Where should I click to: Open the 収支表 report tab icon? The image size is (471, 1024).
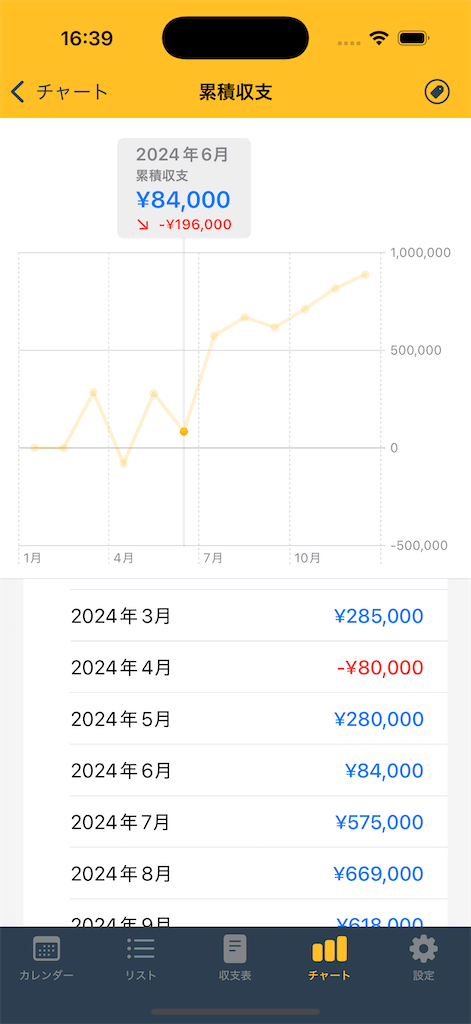click(x=235, y=949)
